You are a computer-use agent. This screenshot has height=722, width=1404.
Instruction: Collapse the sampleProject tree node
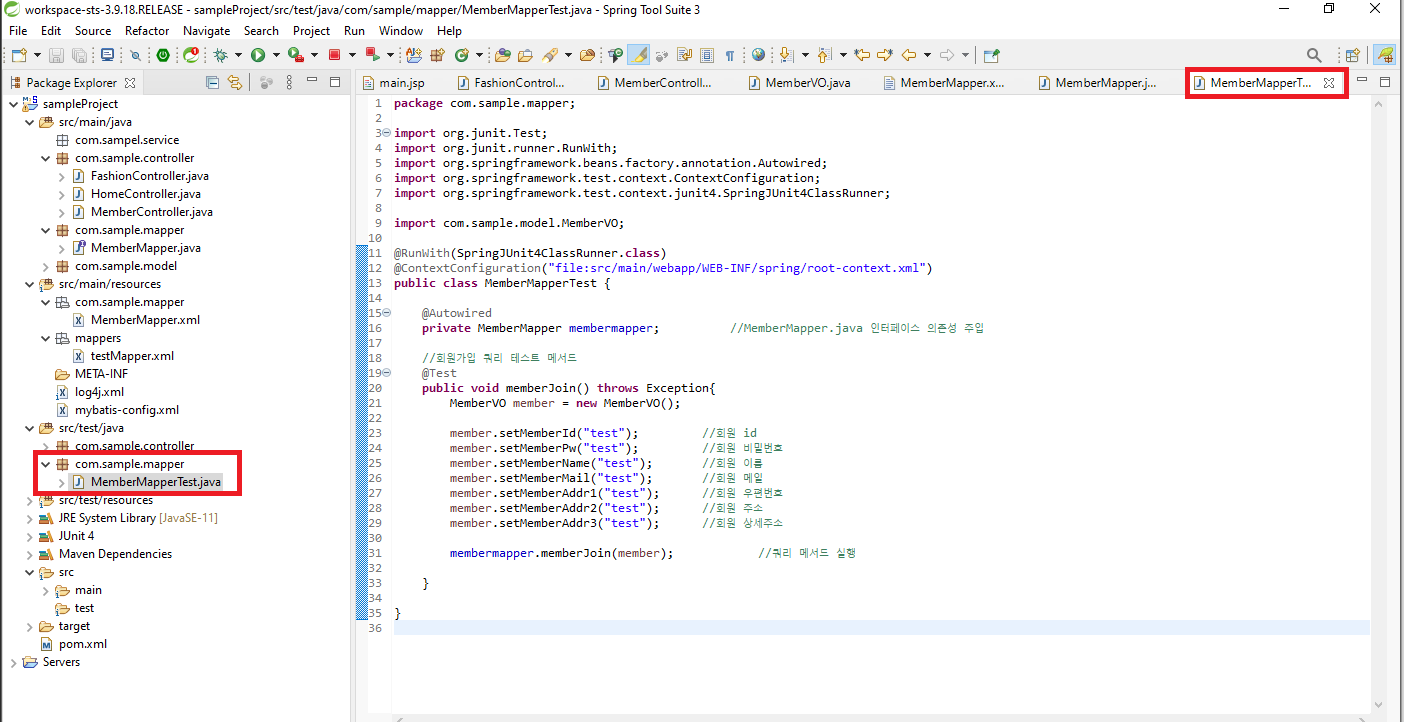(13, 104)
